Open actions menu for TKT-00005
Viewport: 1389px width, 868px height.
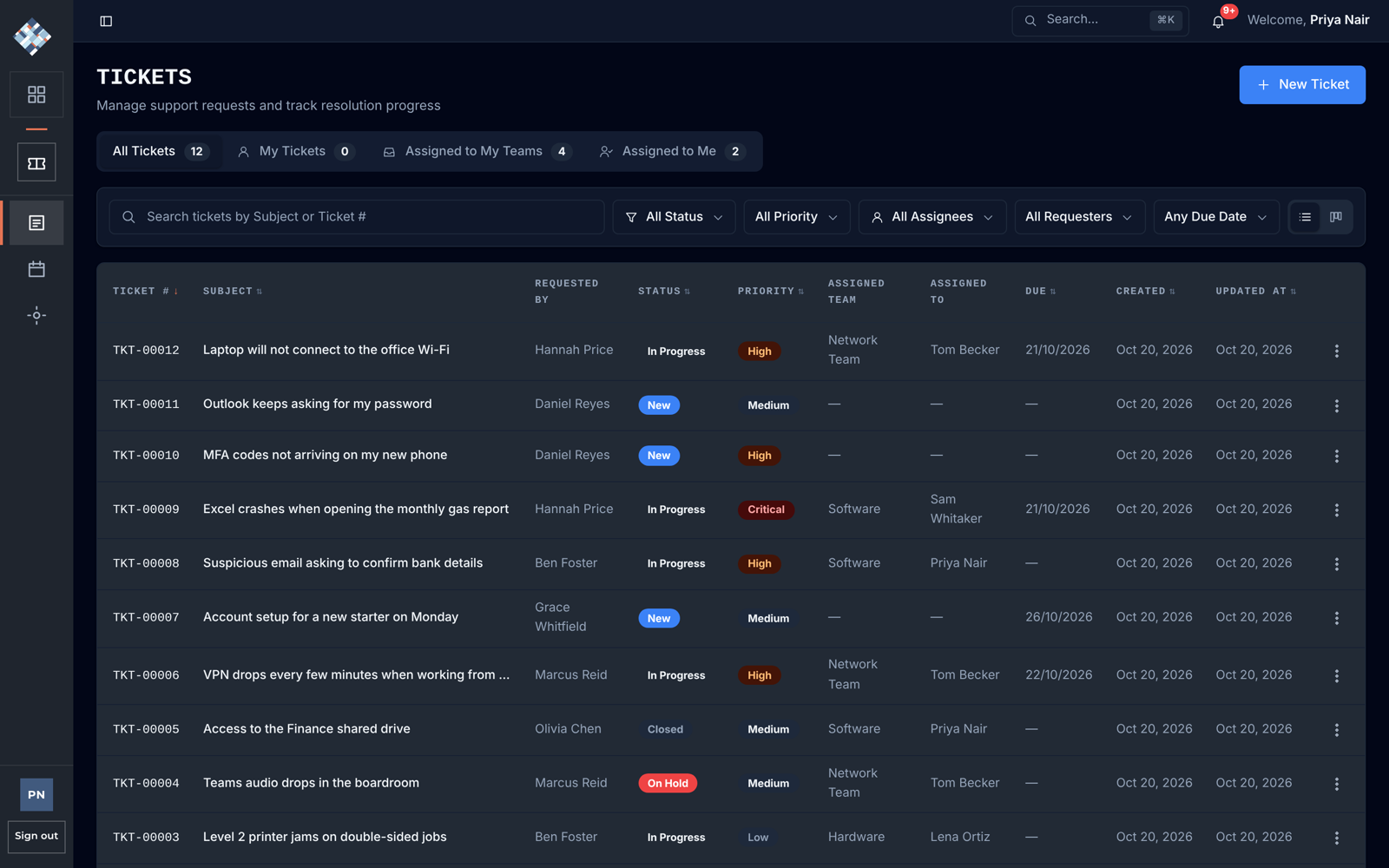(x=1337, y=730)
